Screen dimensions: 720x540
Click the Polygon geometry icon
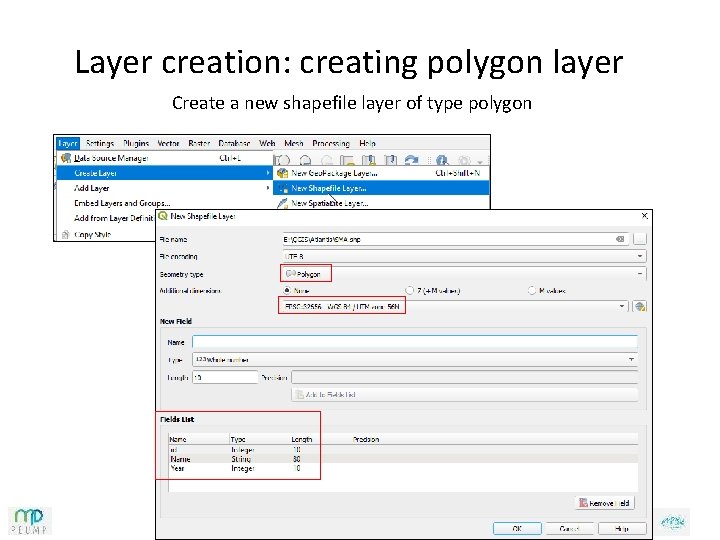pyautogui.click(x=290, y=274)
